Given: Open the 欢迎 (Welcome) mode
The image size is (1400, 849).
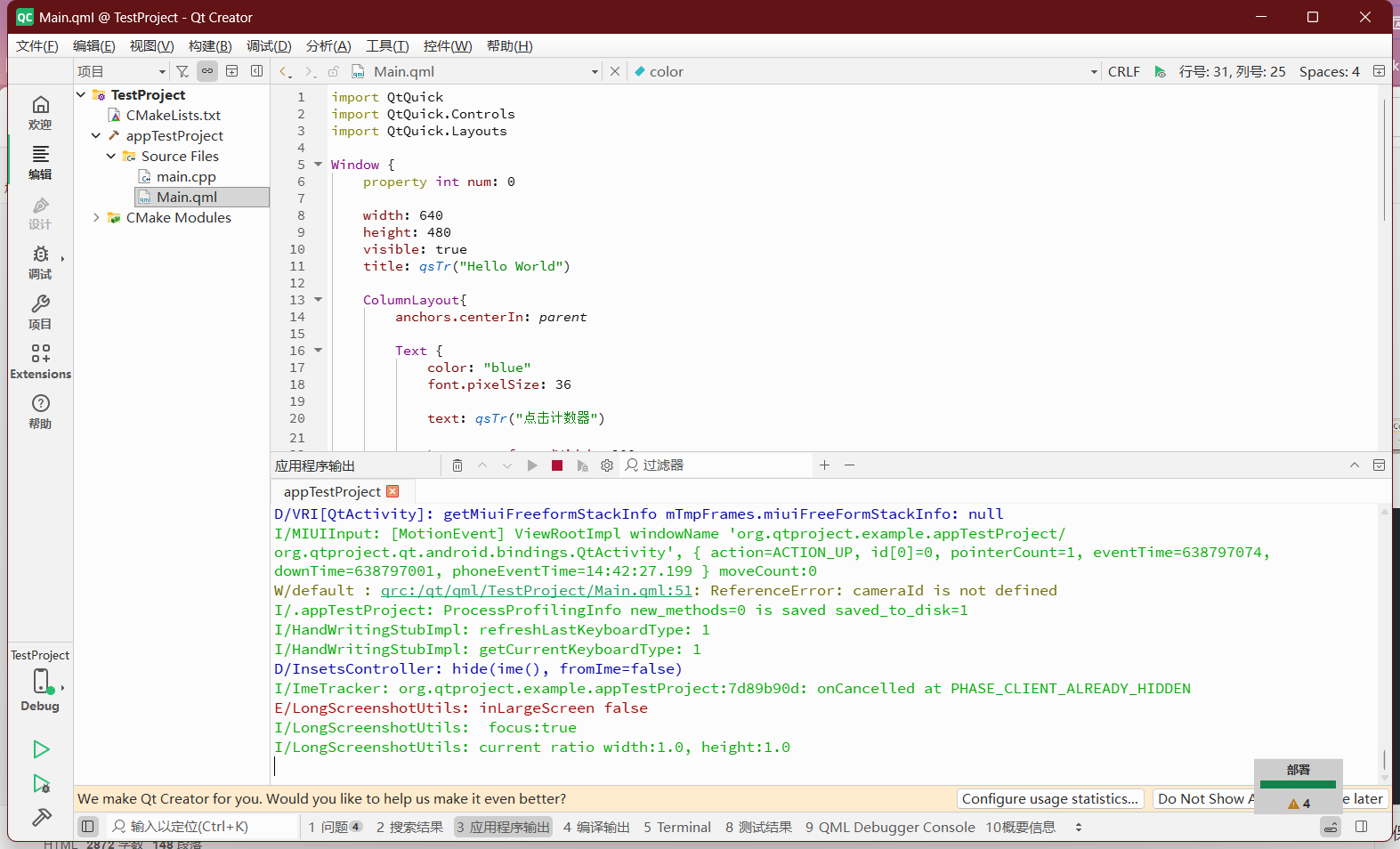Looking at the screenshot, I should click(x=40, y=113).
